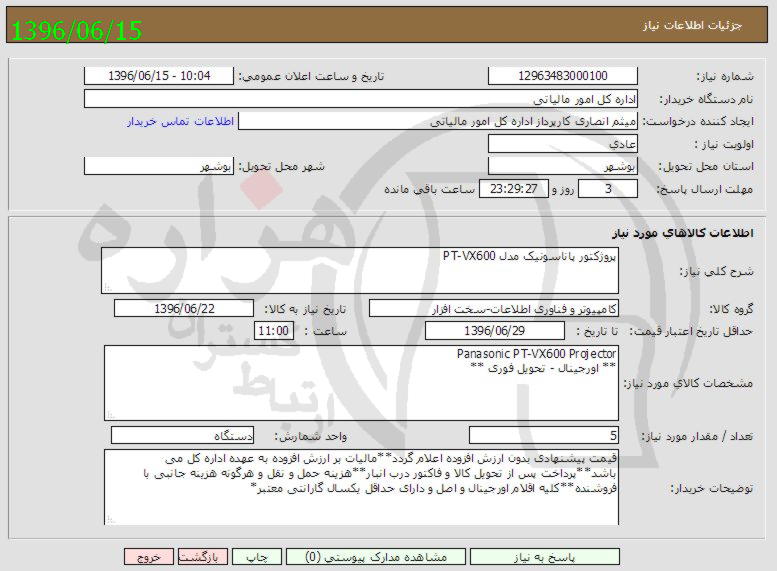Image resolution: width=777 pixels, height=571 pixels.
Task: Click the header title جزئیات اطلاعات نیاز
Action: [692, 25]
